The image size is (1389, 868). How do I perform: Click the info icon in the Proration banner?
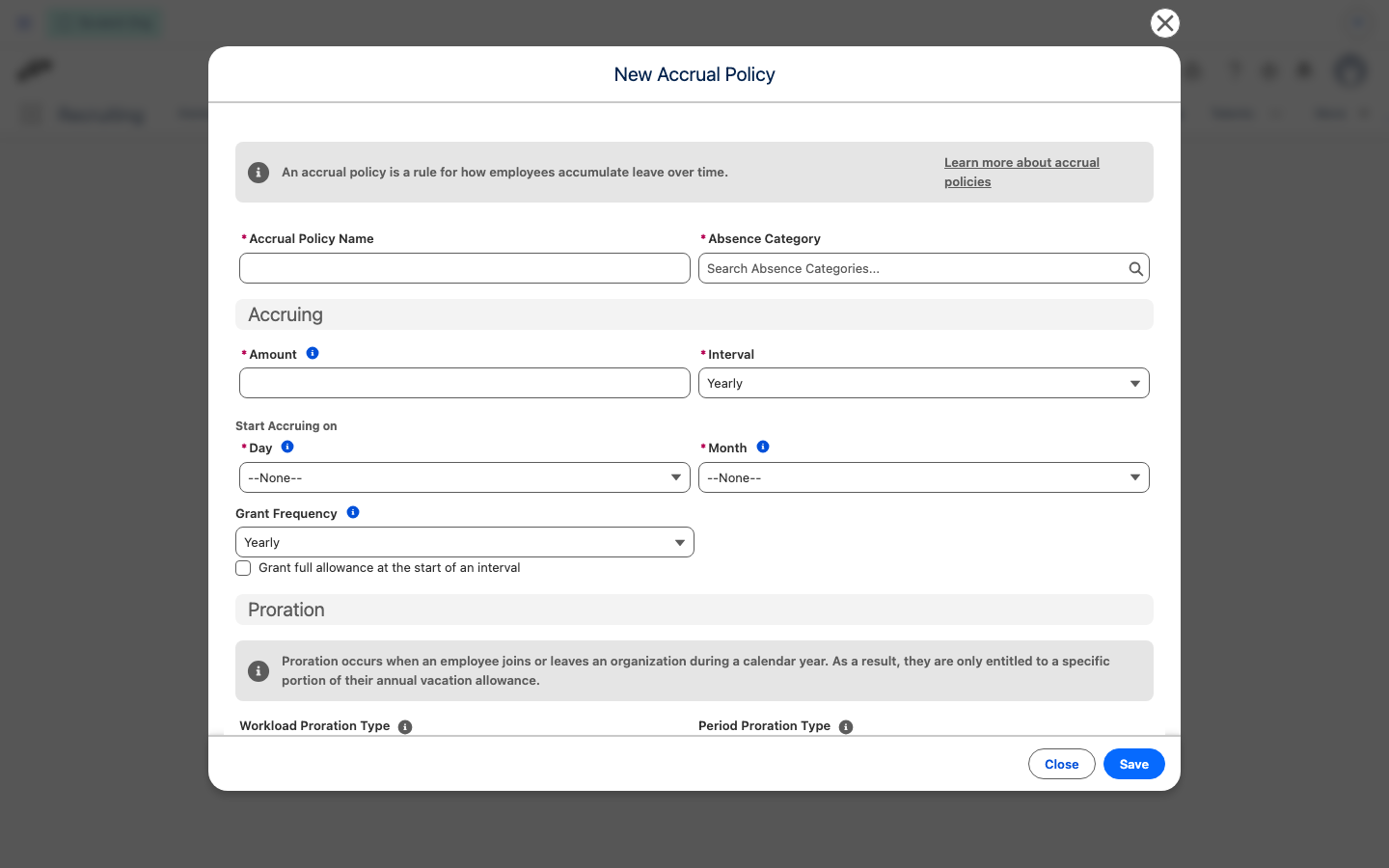click(x=259, y=671)
